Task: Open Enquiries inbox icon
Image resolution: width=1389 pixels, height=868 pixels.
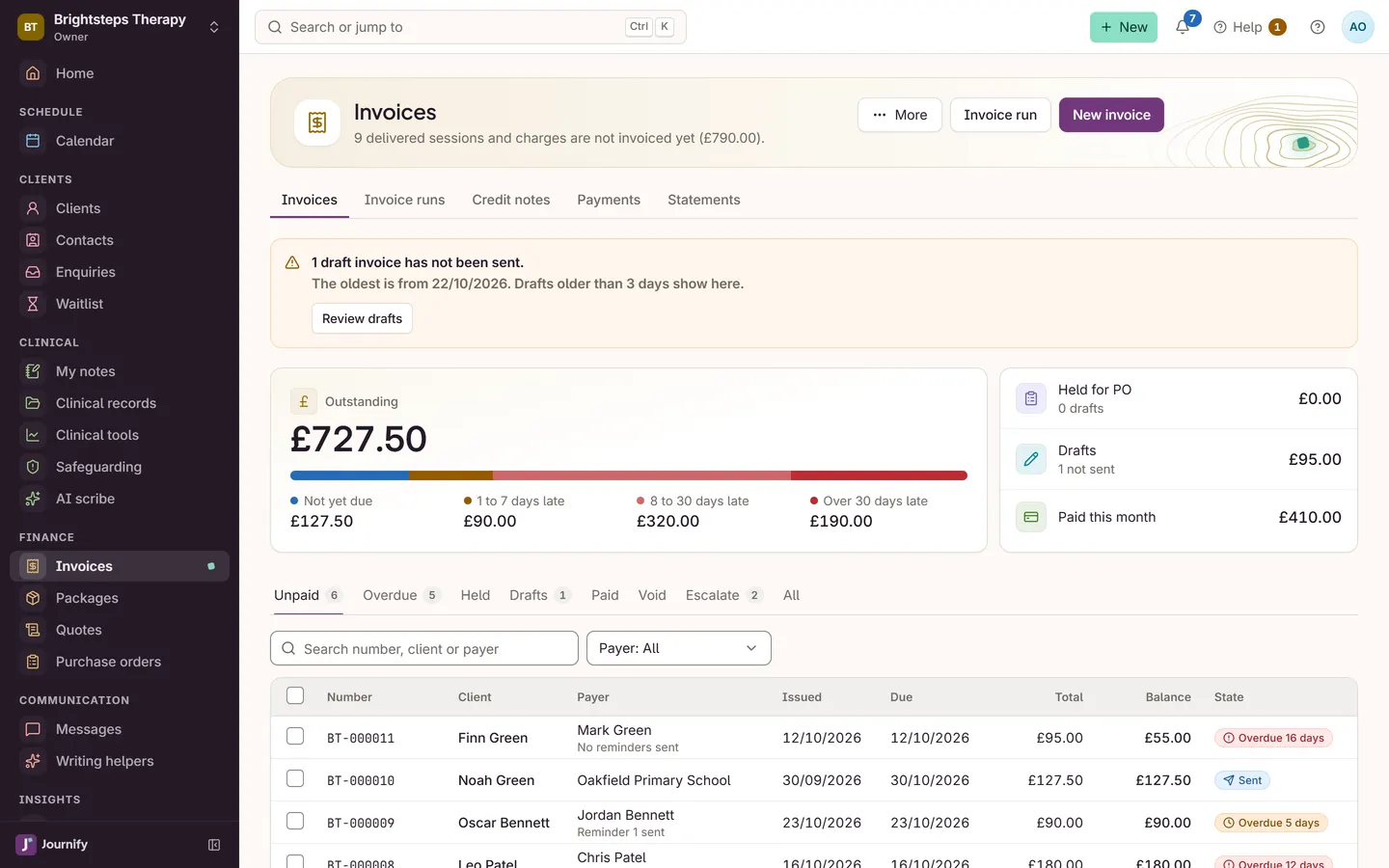Action: click(x=33, y=272)
